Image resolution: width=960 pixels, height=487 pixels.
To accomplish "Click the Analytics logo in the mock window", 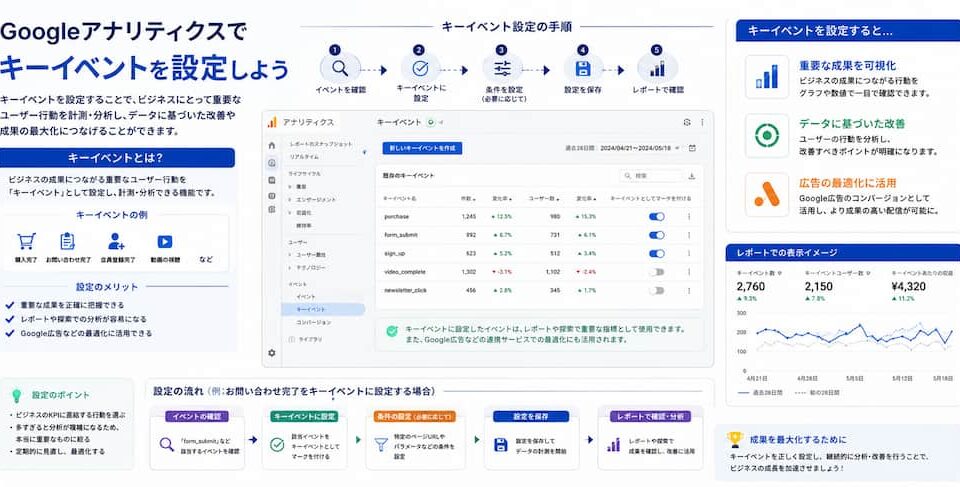I will click(272, 123).
